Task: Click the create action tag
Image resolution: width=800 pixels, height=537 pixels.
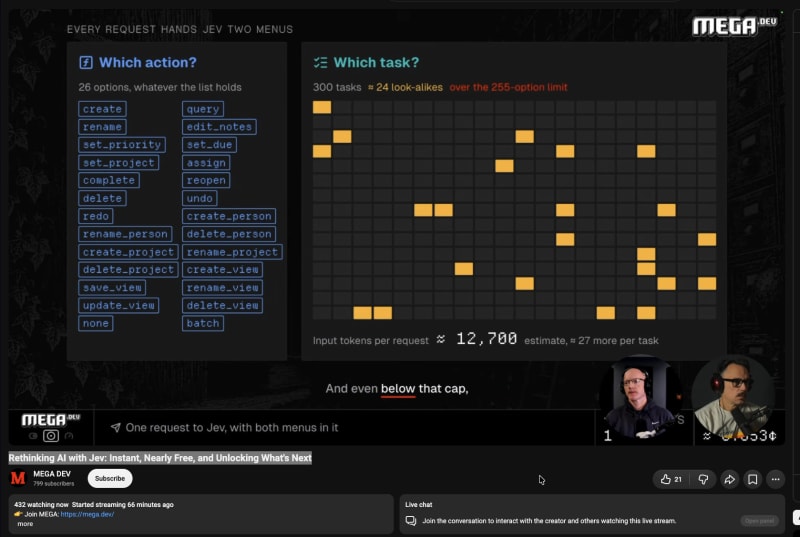Action: click(x=103, y=109)
